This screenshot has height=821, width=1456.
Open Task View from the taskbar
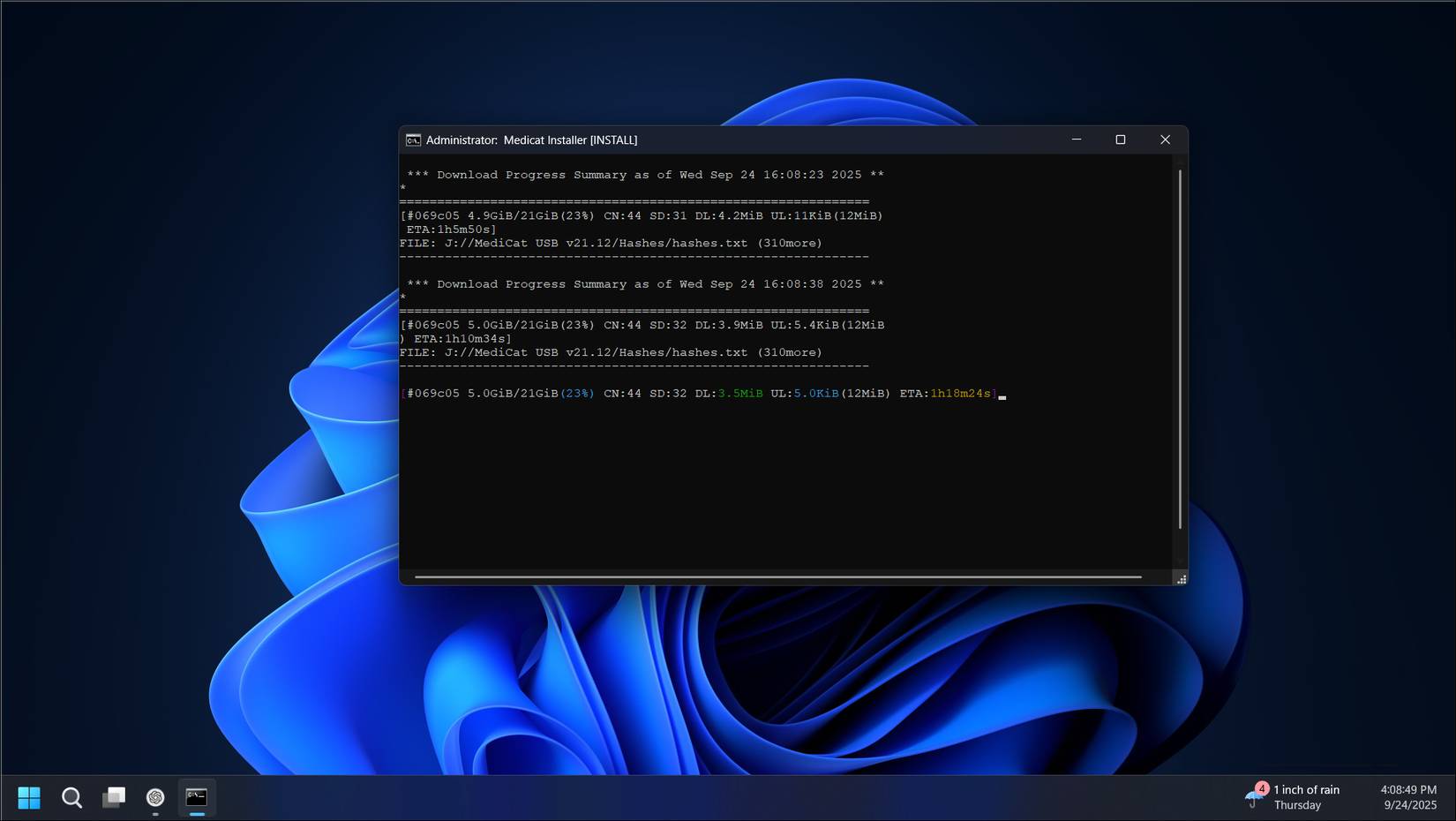tap(114, 798)
